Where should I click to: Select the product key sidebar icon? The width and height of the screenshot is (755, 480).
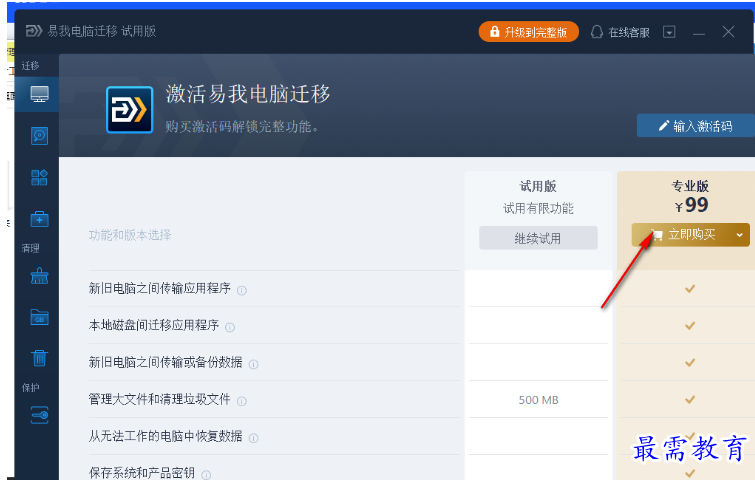pos(39,415)
